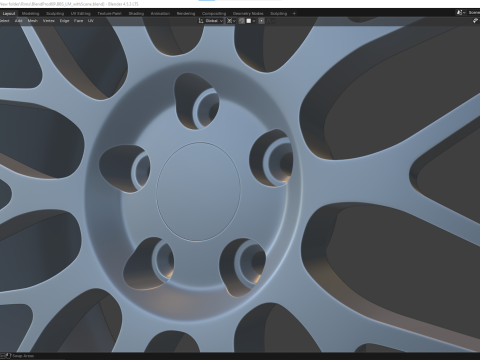Click the circular center cap of the wheel
Viewport: 480px width, 360px height.
[198, 191]
